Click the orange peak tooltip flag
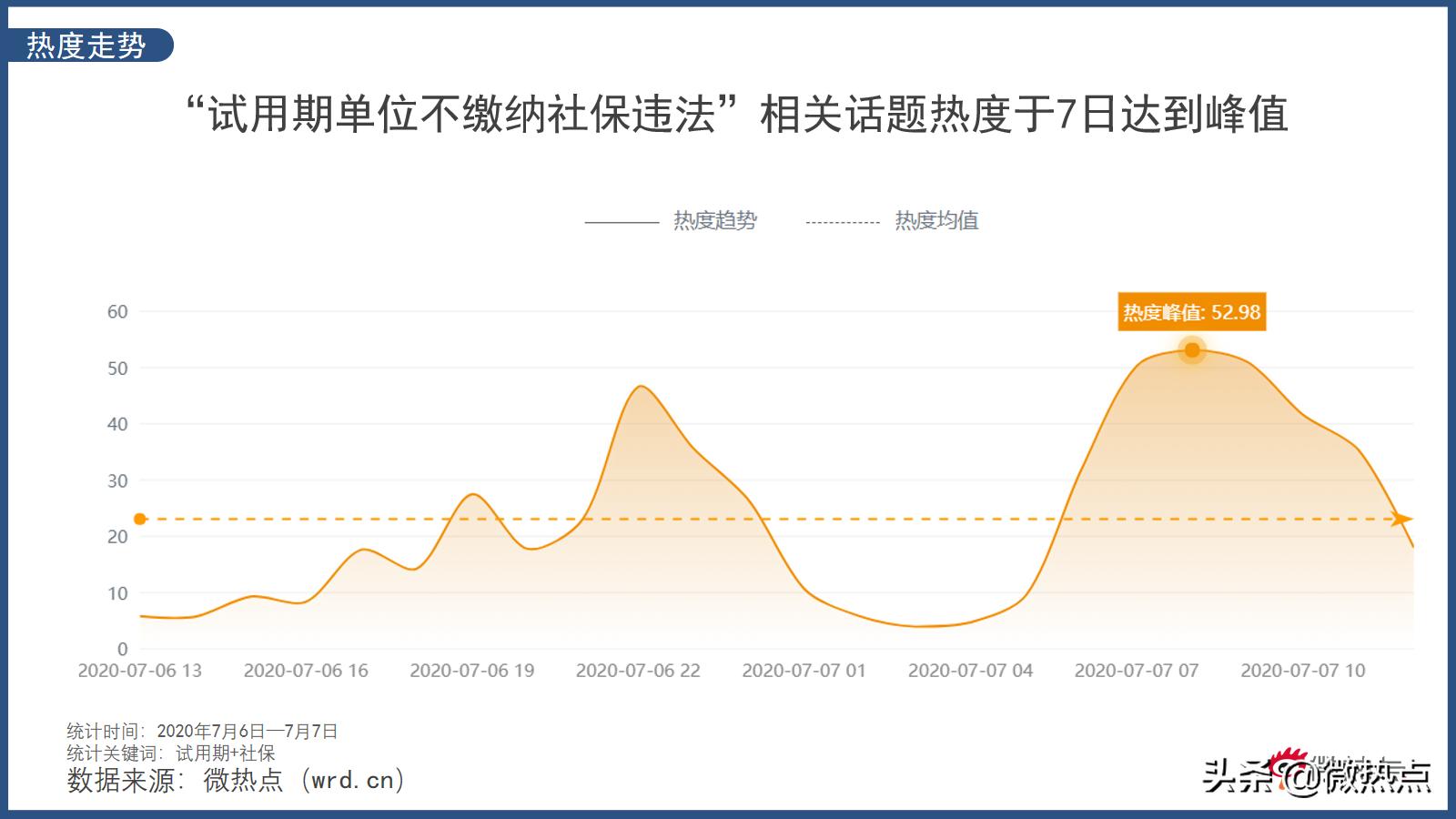 click(1192, 310)
